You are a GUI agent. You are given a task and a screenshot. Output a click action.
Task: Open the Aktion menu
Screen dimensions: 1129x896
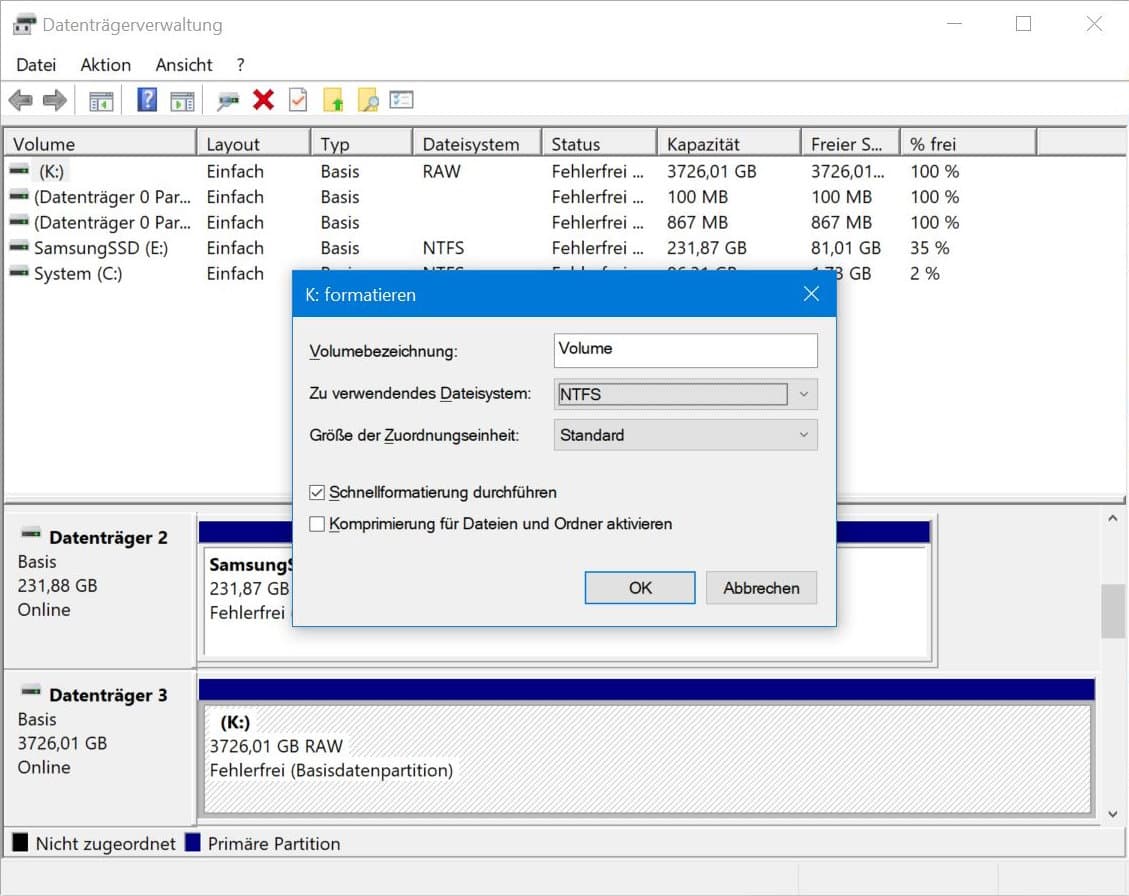pos(105,65)
